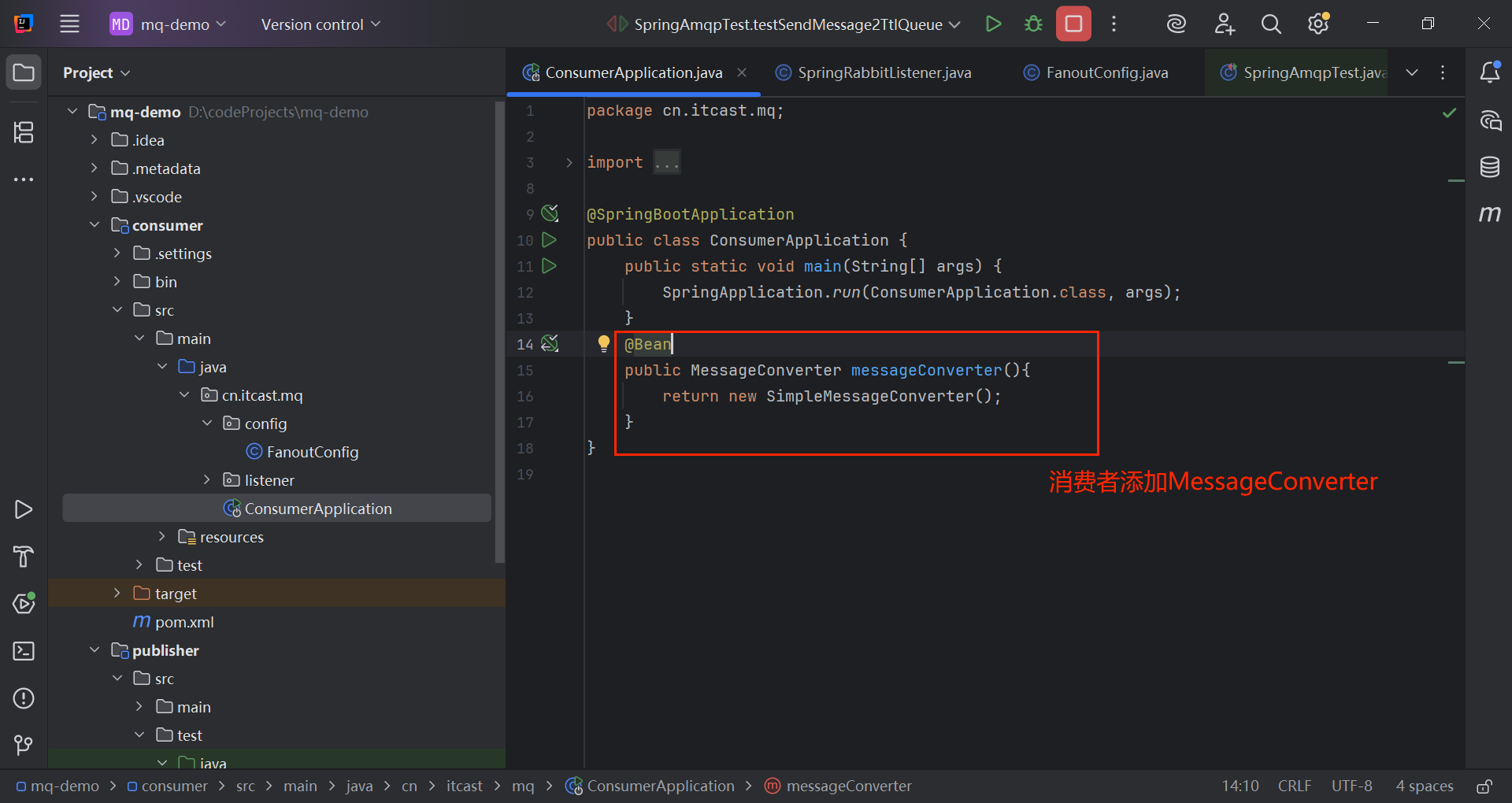The height and width of the screenshot is (803, 1512).
Task: Open the Git tool window icon
Action: click(24, 745)
